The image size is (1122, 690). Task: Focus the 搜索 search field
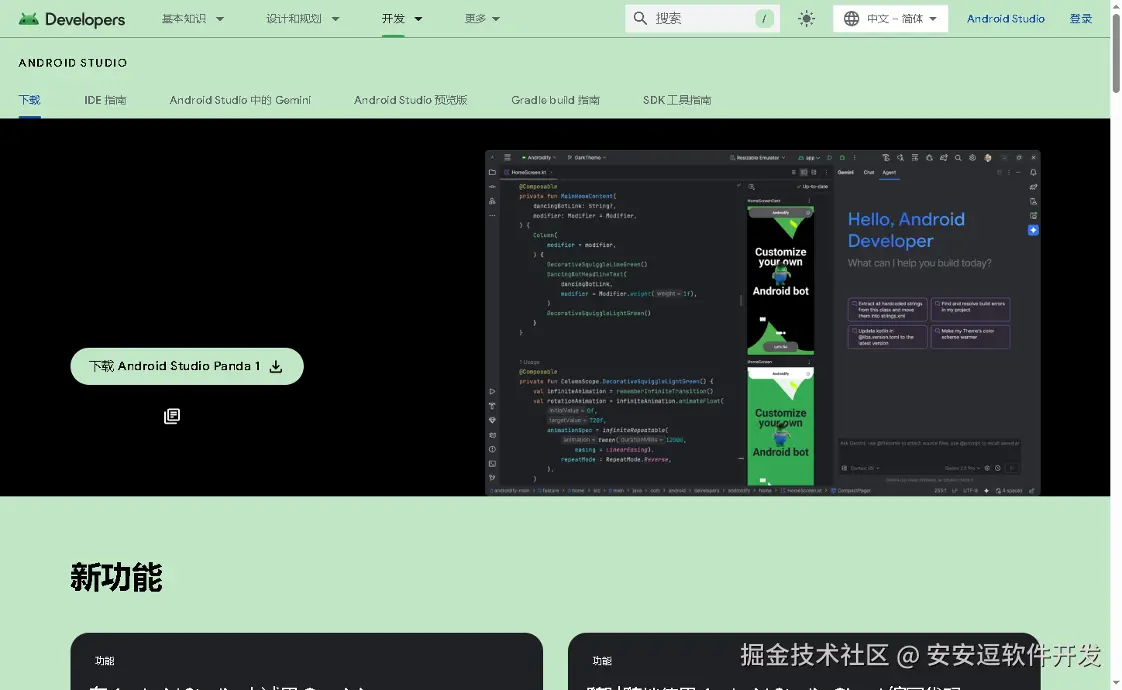tap(703, 19)
